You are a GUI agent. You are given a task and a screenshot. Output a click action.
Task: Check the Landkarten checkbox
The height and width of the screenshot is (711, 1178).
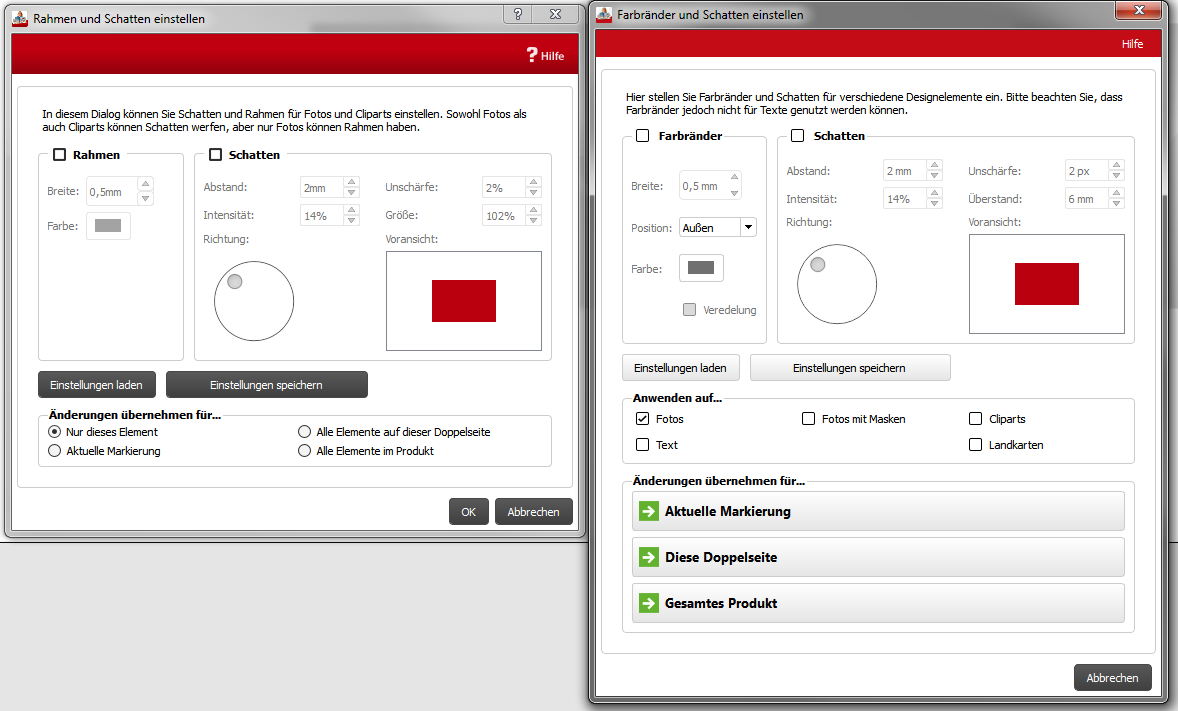pos(975,445)
